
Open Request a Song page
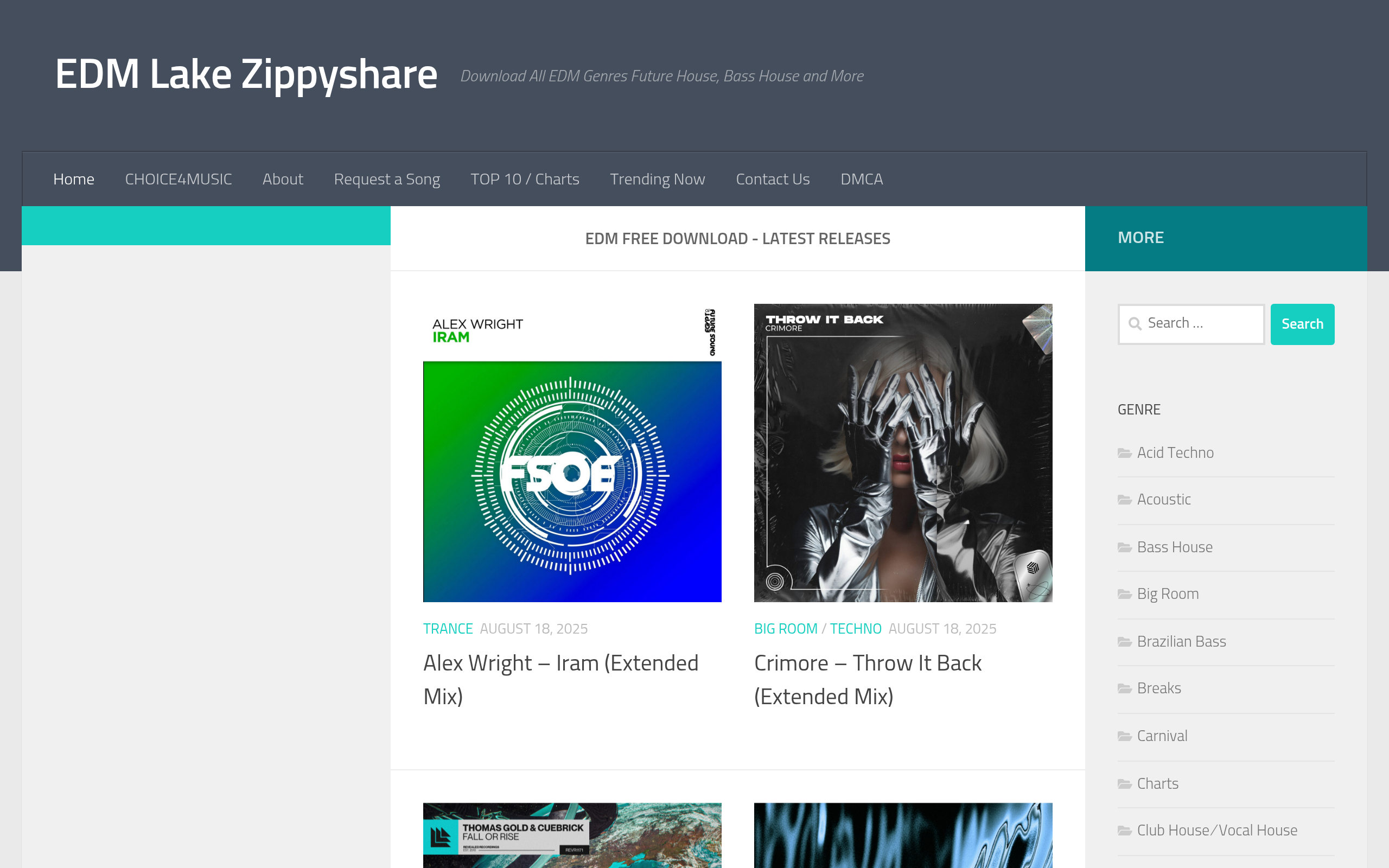(387, 180)
